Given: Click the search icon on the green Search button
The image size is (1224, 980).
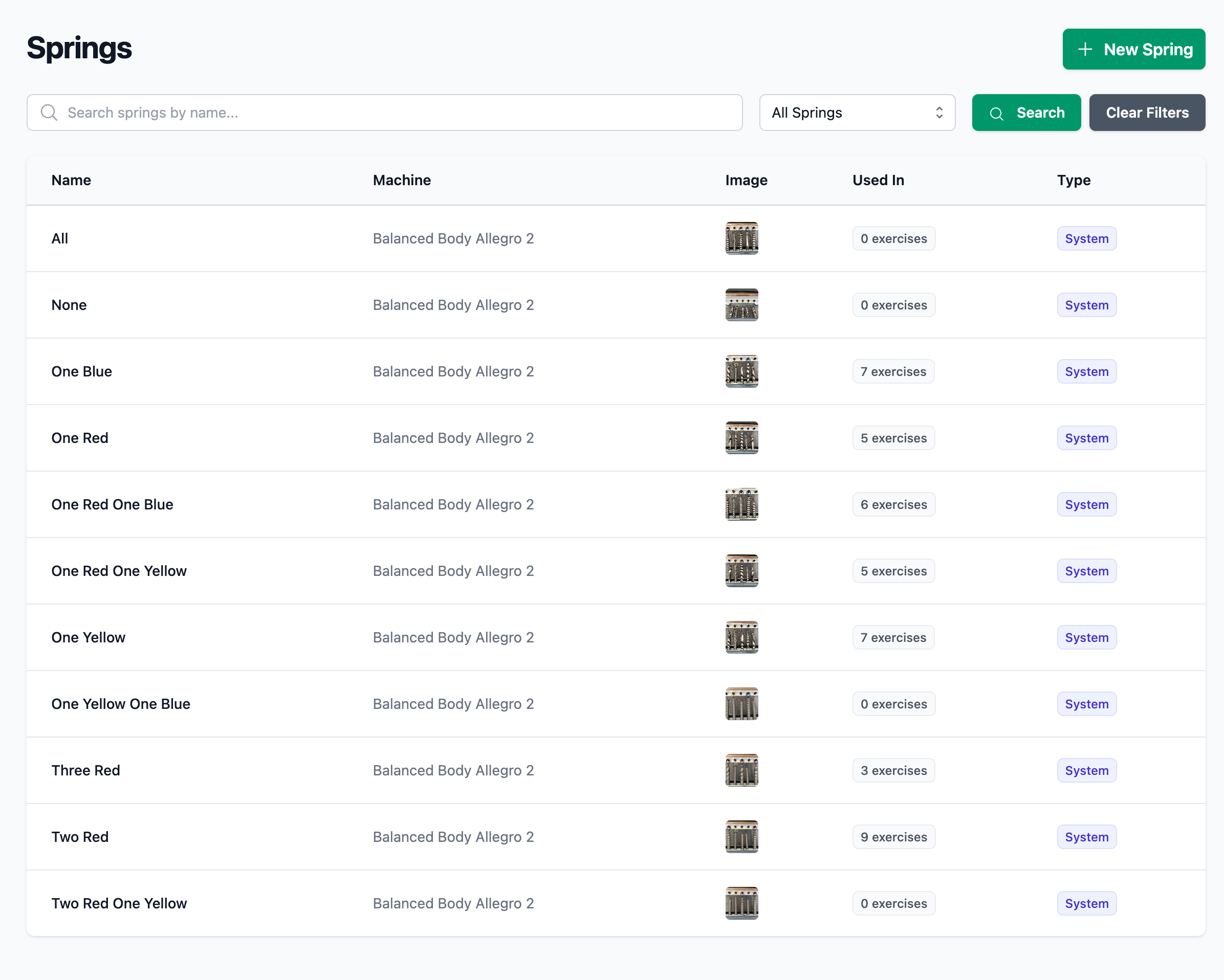Looking at the screenshot, I should click(x=997, y=113).
